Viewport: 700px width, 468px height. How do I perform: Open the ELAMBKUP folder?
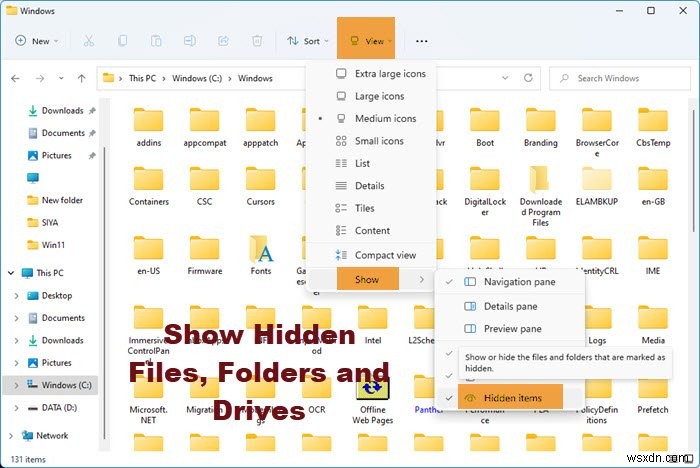597,186
